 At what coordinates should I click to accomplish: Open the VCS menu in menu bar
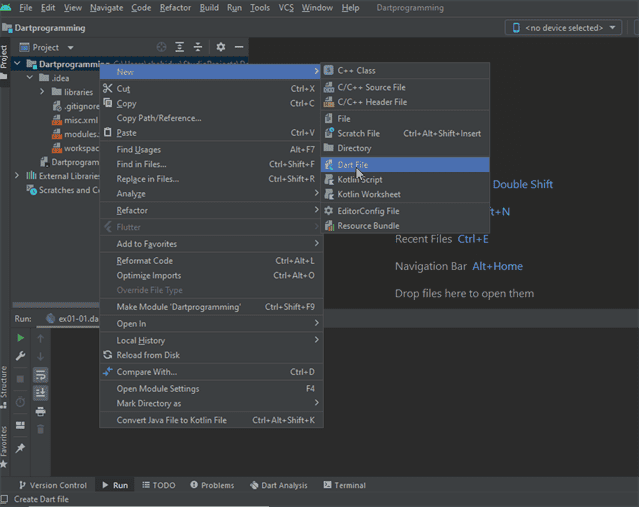[286, 8]
